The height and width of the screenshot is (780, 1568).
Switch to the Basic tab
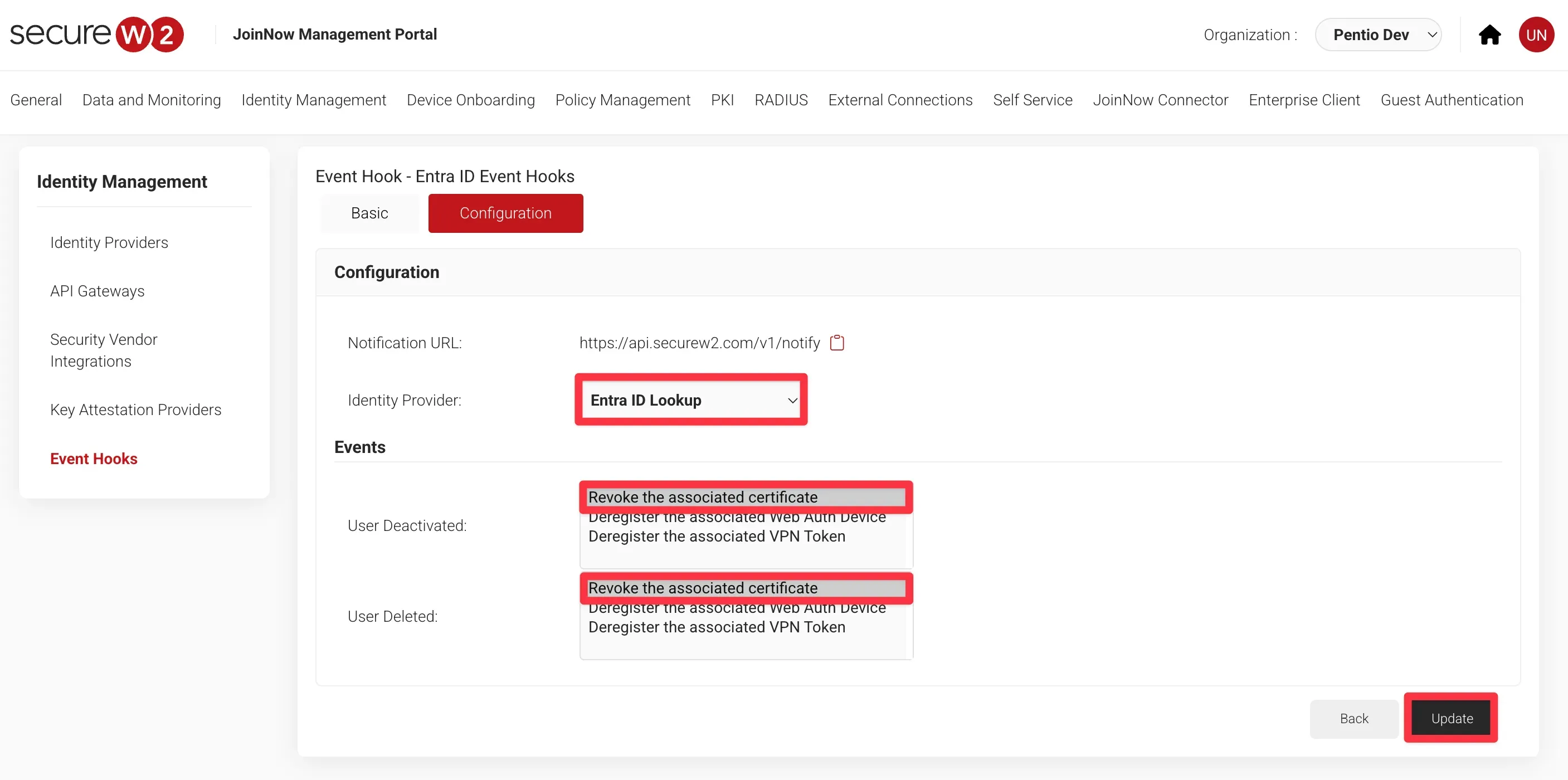coord(369,213)
